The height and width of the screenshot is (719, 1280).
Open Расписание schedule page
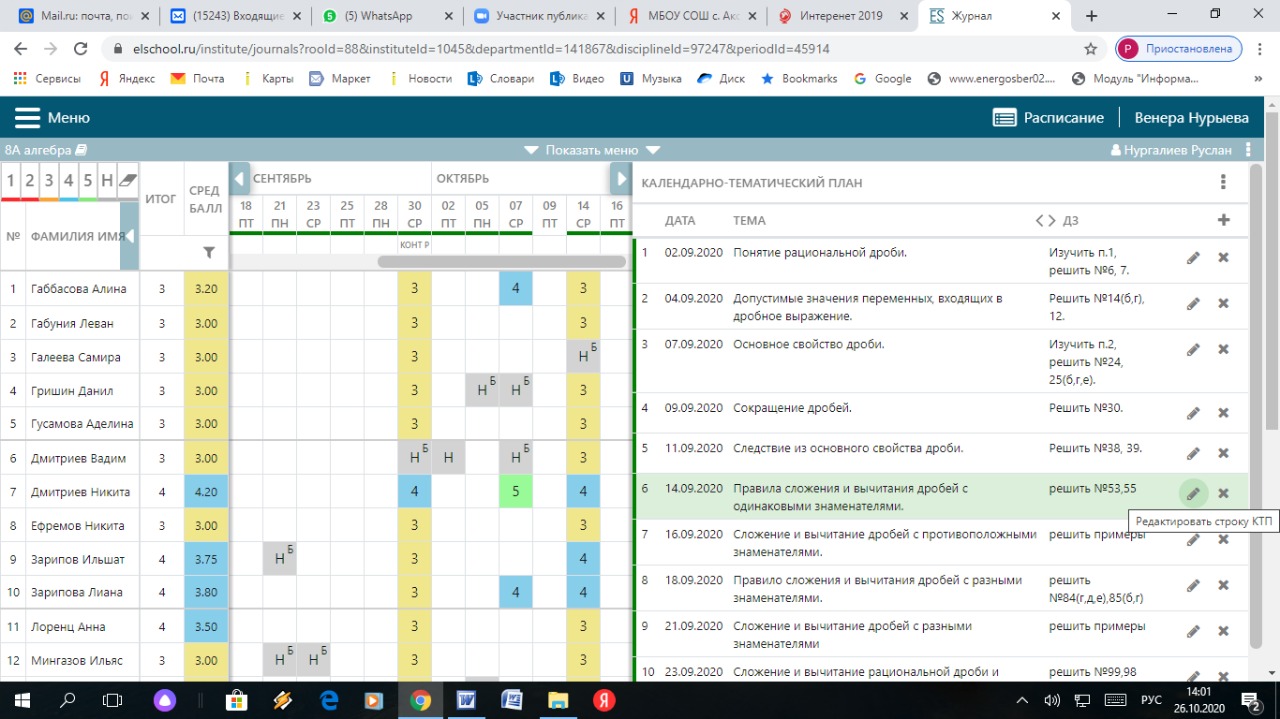point(1048,118)
